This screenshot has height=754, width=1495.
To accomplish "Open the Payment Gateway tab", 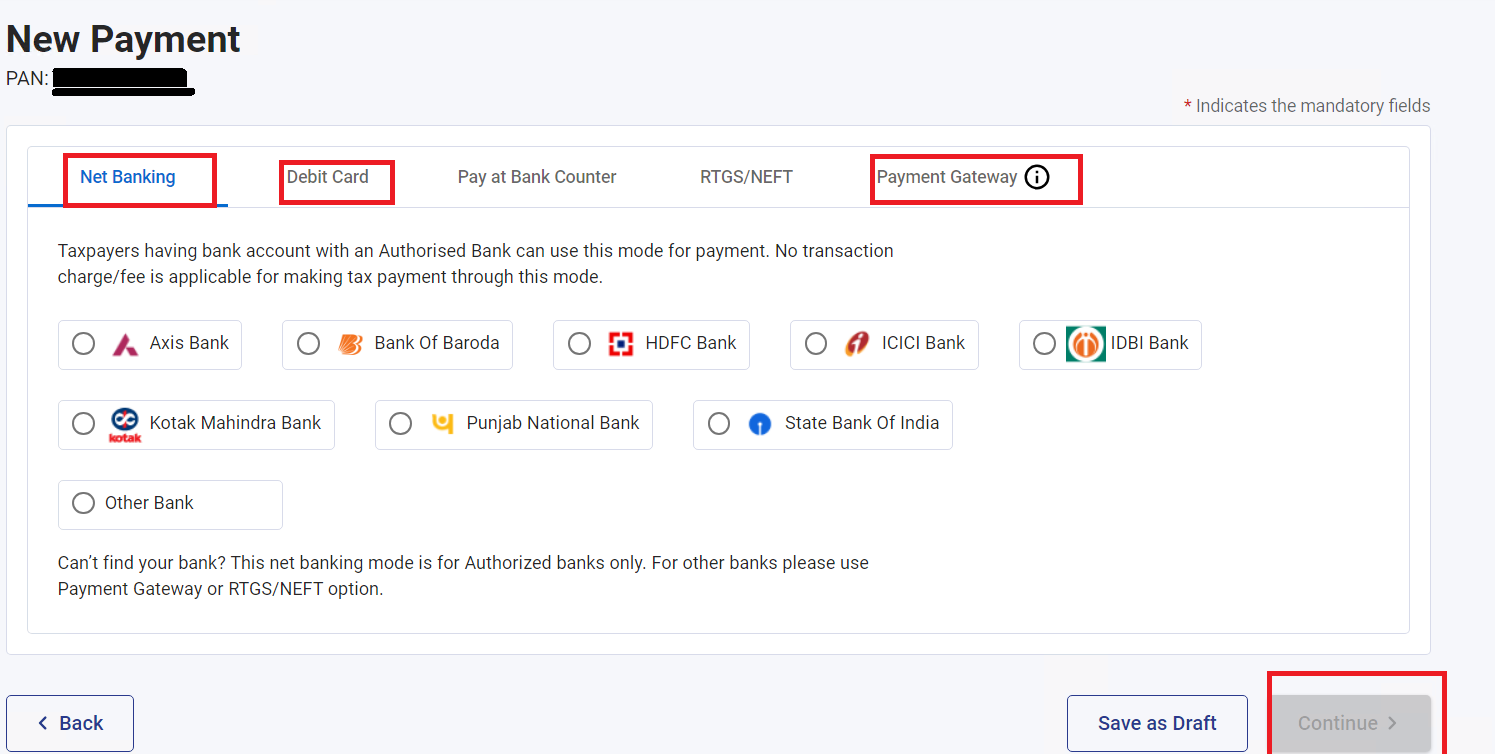I will [946, 177].
